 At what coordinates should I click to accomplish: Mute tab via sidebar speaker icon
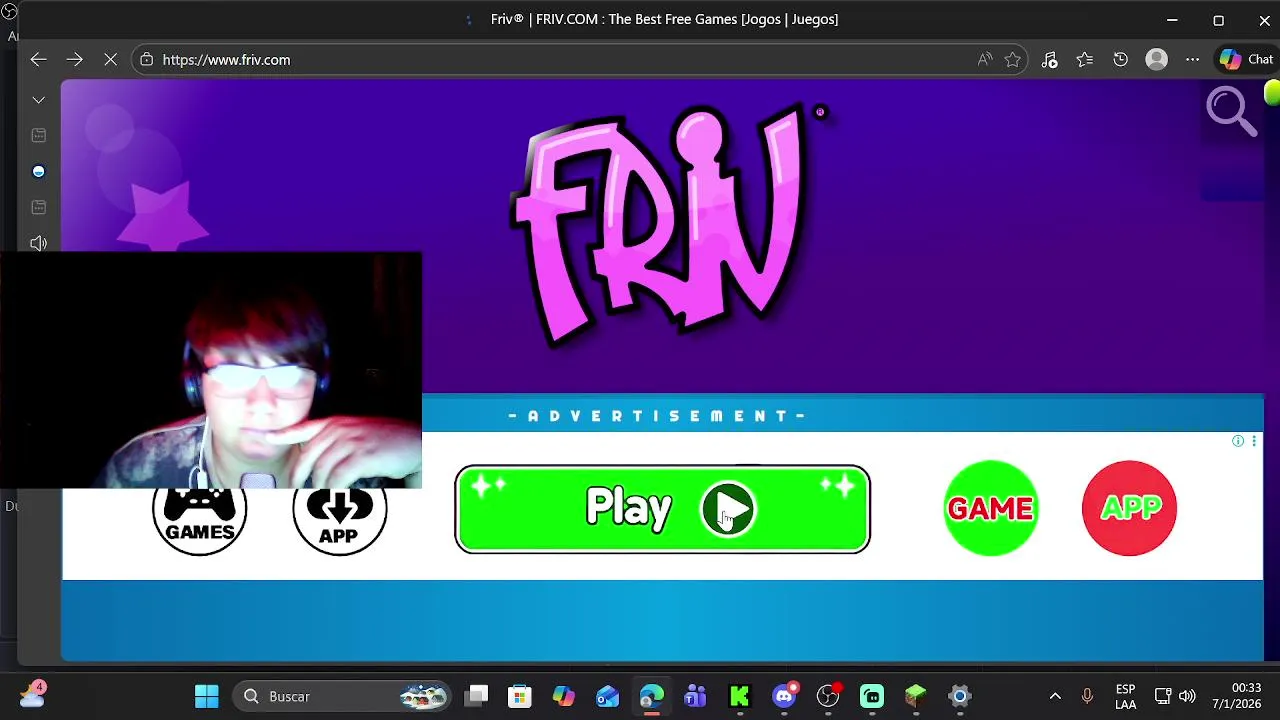39,243
